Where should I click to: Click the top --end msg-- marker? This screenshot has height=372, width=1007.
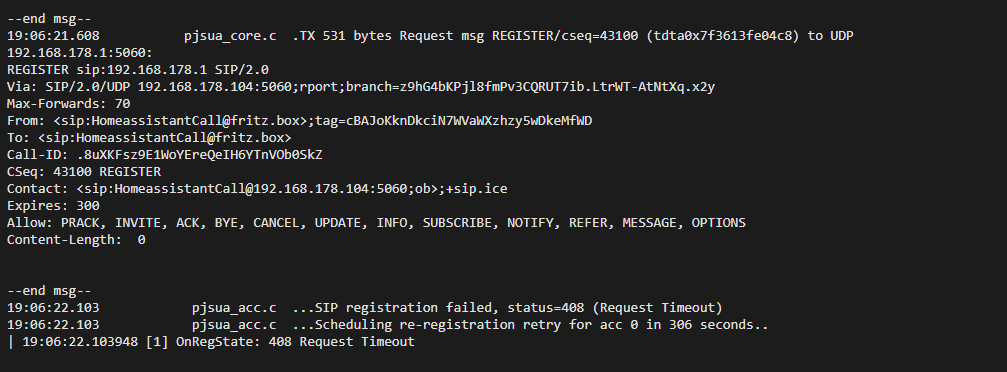pos(49,19)
